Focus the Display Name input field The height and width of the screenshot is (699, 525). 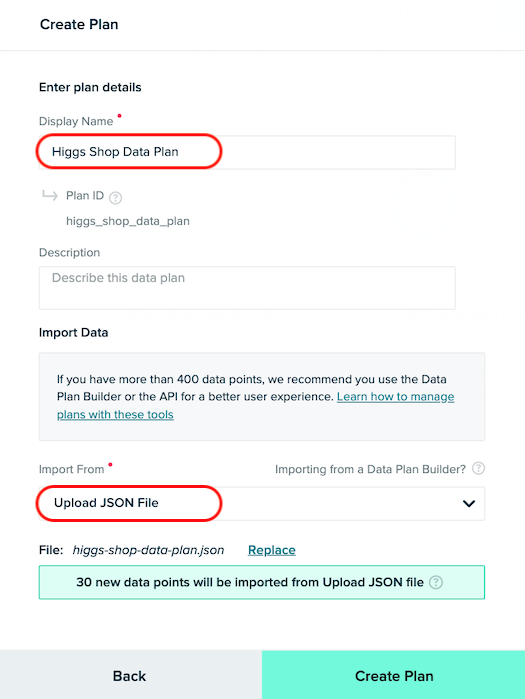coord(247,152)
